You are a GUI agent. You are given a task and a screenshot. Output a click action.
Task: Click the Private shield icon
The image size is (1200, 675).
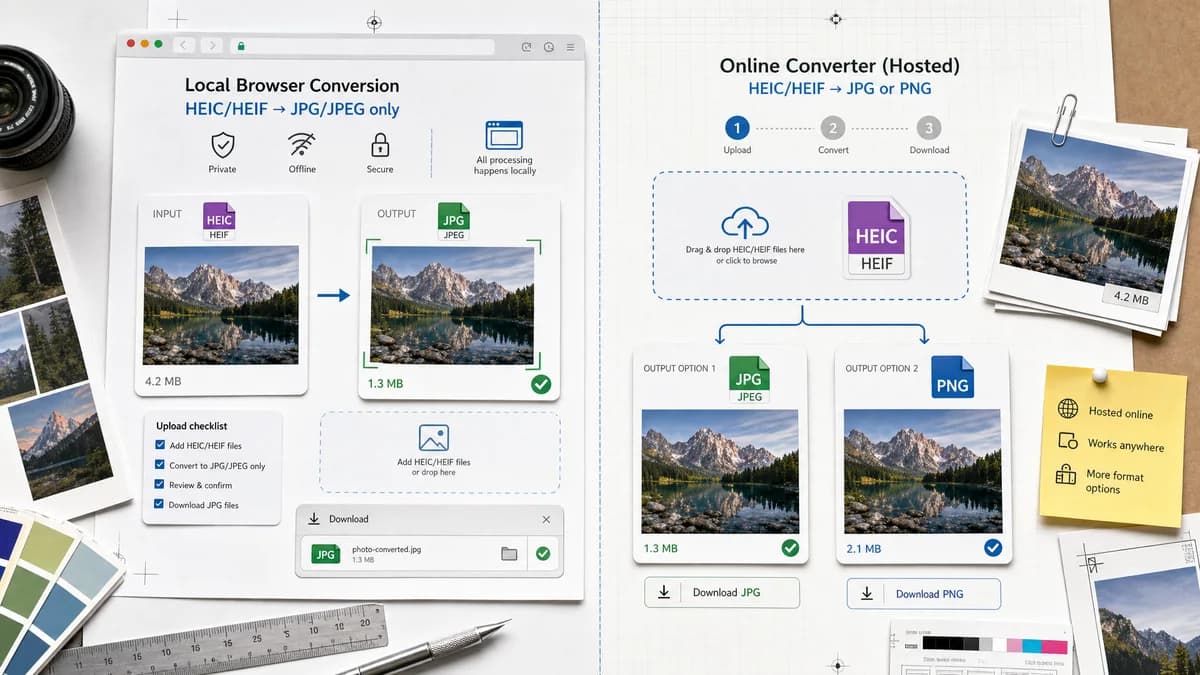pyautogui.click(x=223, y=146)
